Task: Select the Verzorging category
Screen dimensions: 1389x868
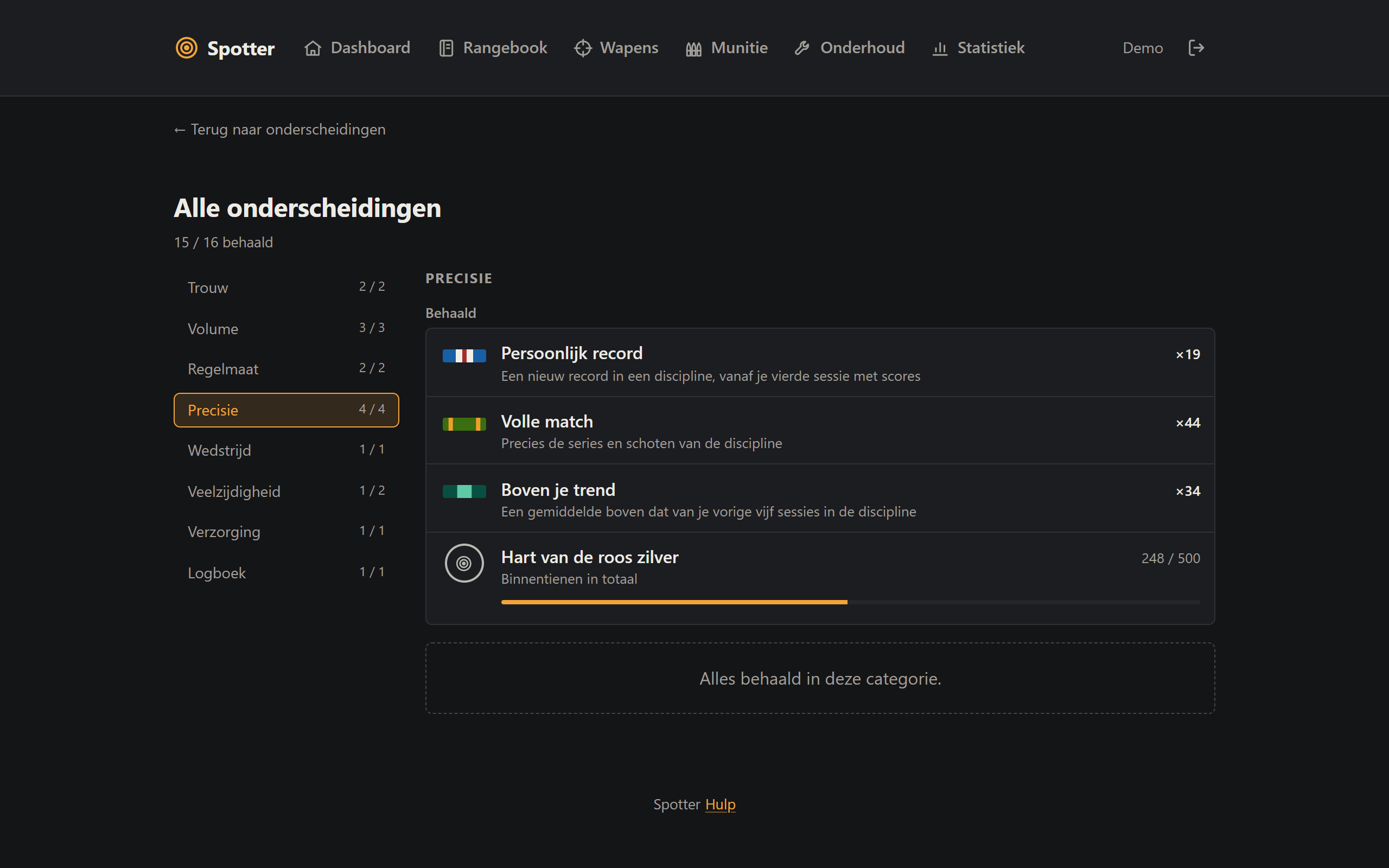Action: [286, 532]
